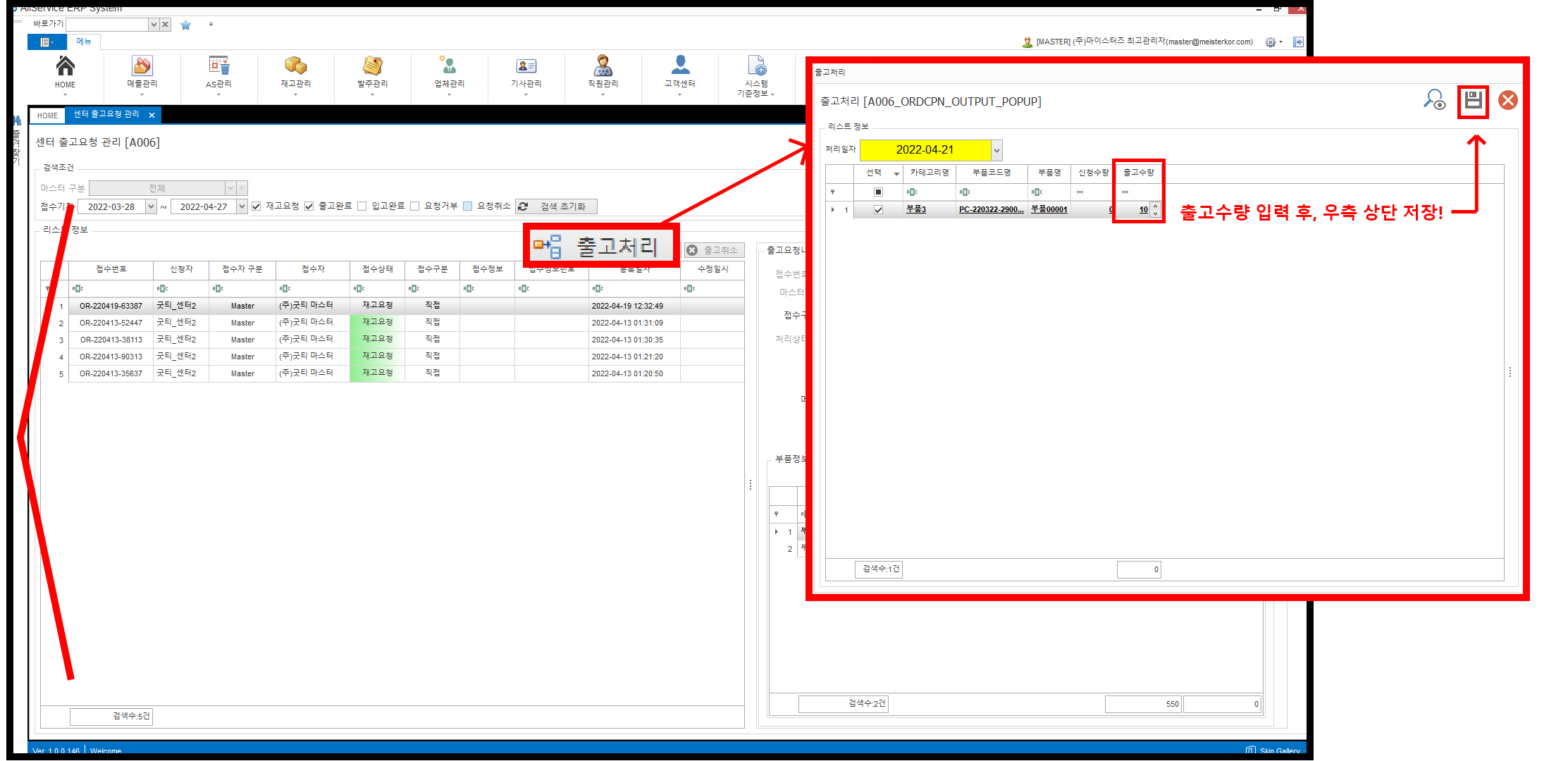Enable the 요청거부 checkbox
The height and width of the screenshot is (761, 1568).
[414, 206]
